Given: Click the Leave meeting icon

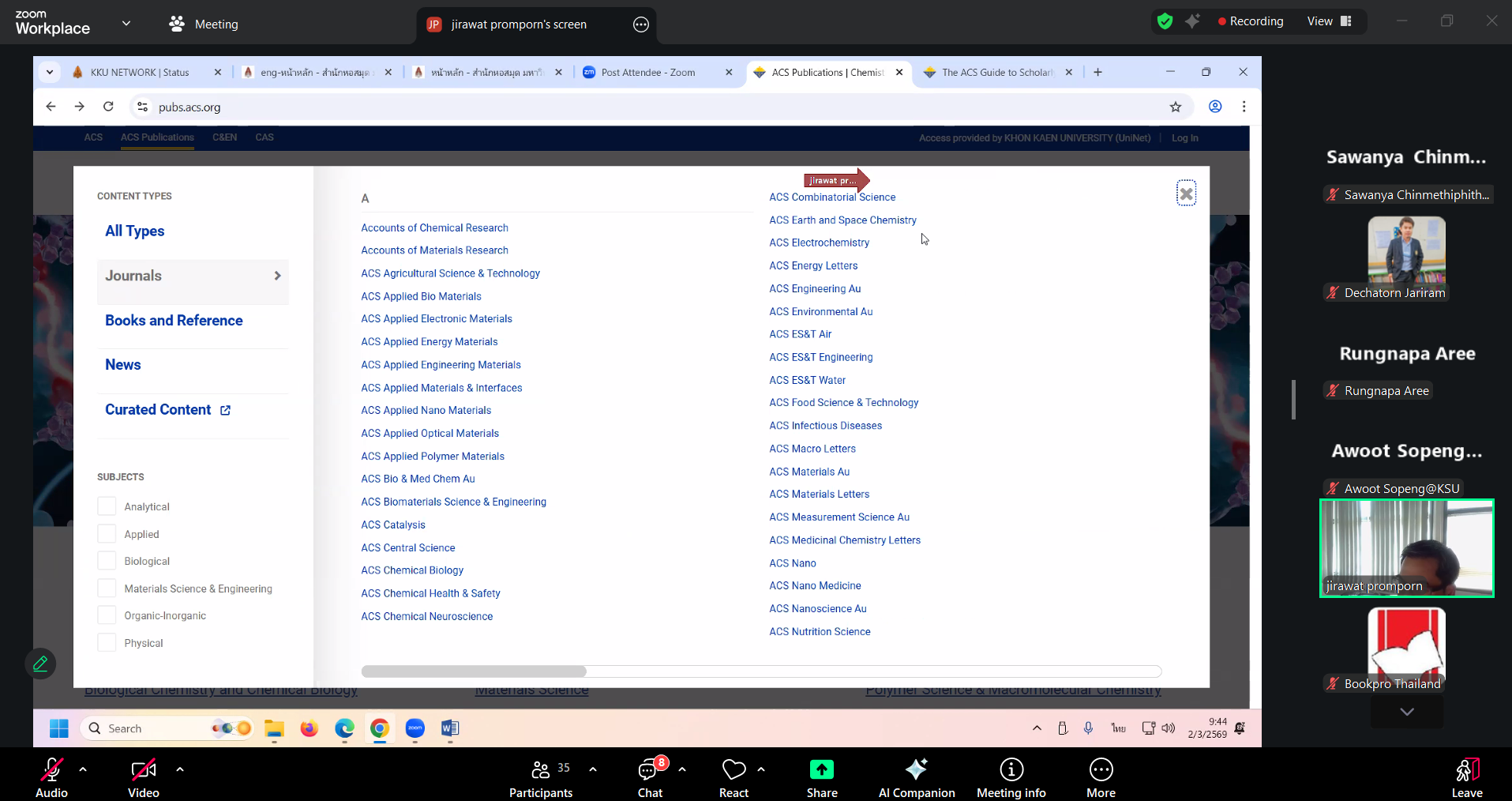Looking at the screenshot, I should click(x=1466, y=770).
